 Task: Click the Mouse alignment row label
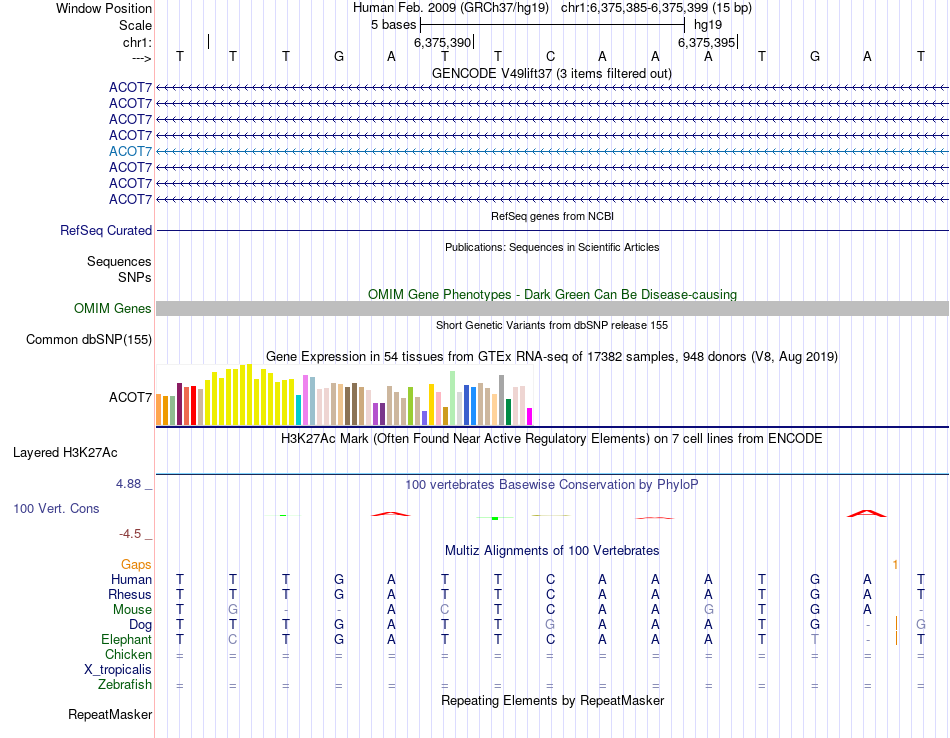pos(132,610)
